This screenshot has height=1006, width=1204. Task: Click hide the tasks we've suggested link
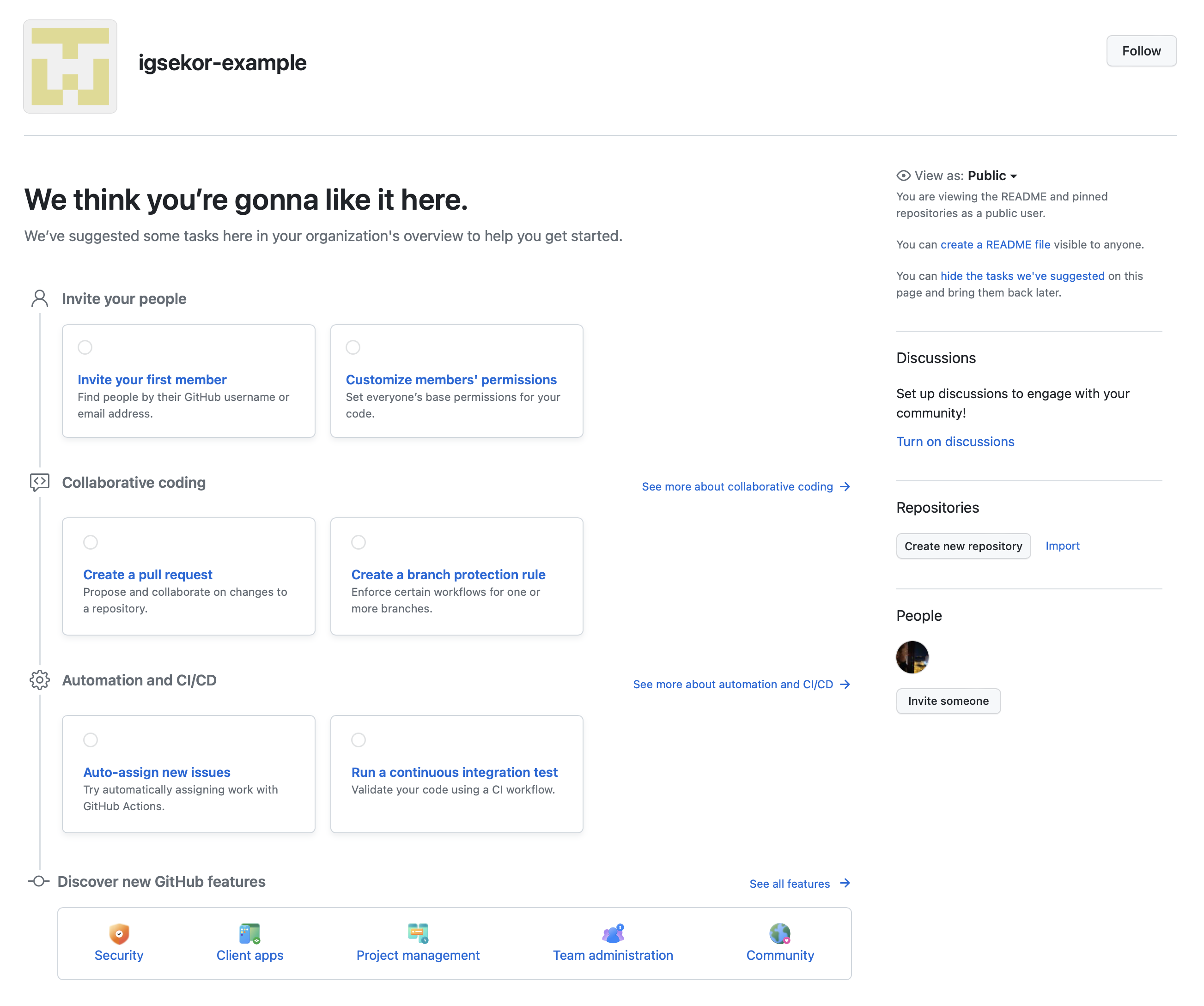pyautogui.click(x=1022, y=276)
